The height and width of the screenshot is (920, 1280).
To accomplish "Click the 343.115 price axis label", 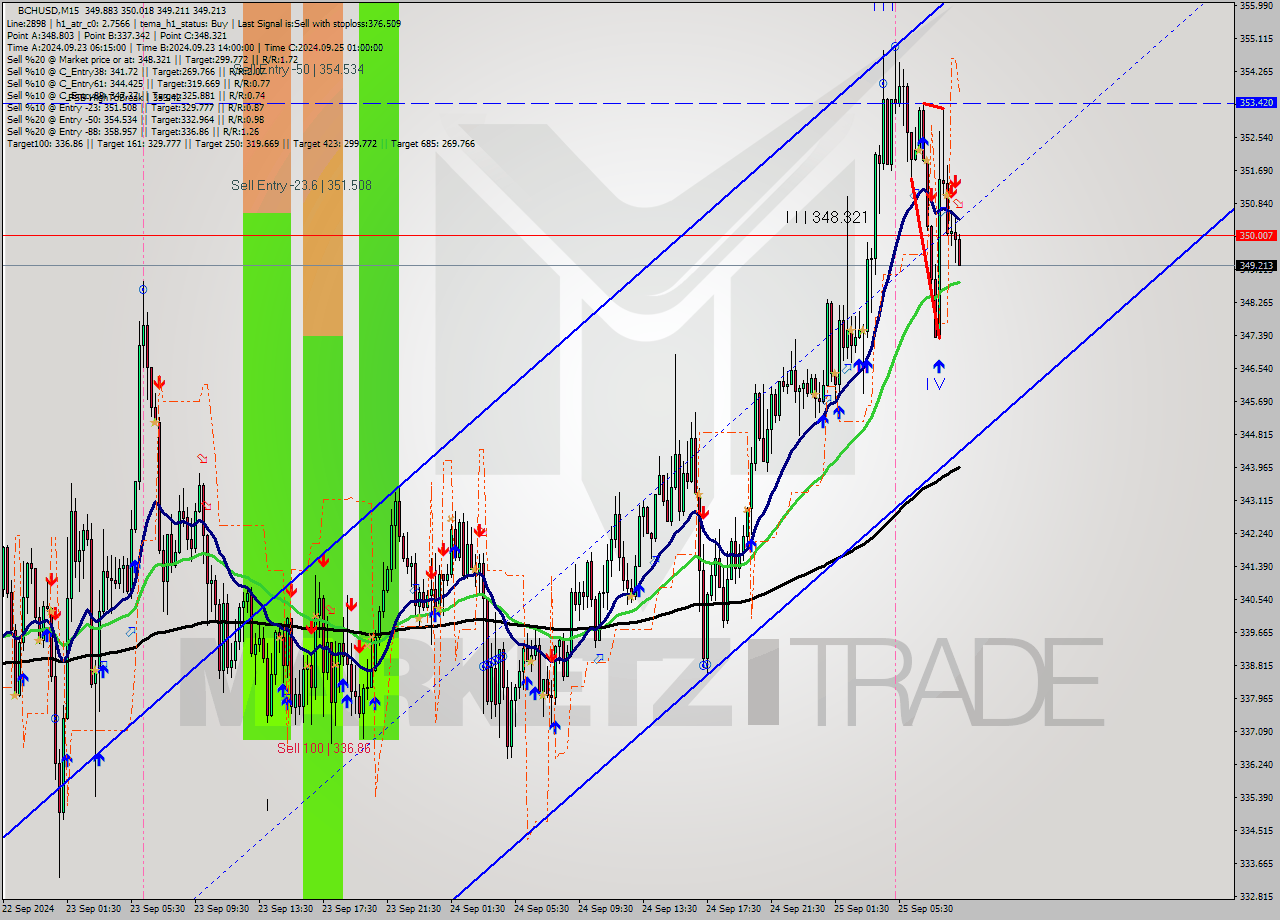I will pyautogui.click(x=1256, y=501).
